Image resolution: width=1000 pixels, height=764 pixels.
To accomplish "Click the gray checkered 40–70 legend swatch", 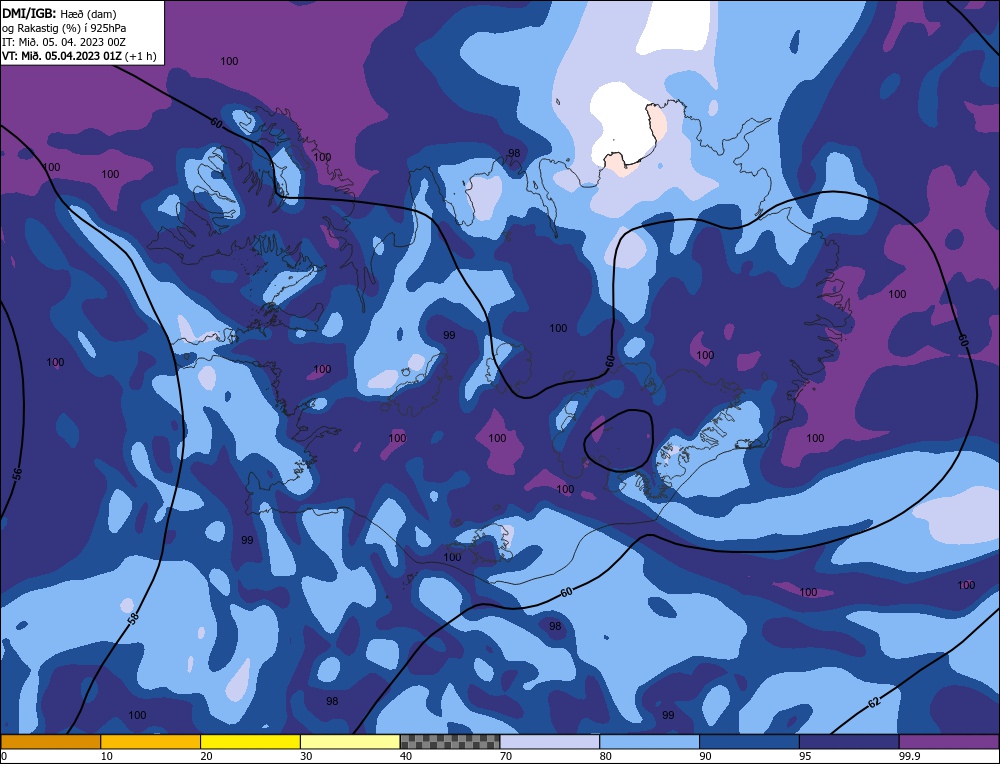I will coord(450,741).
